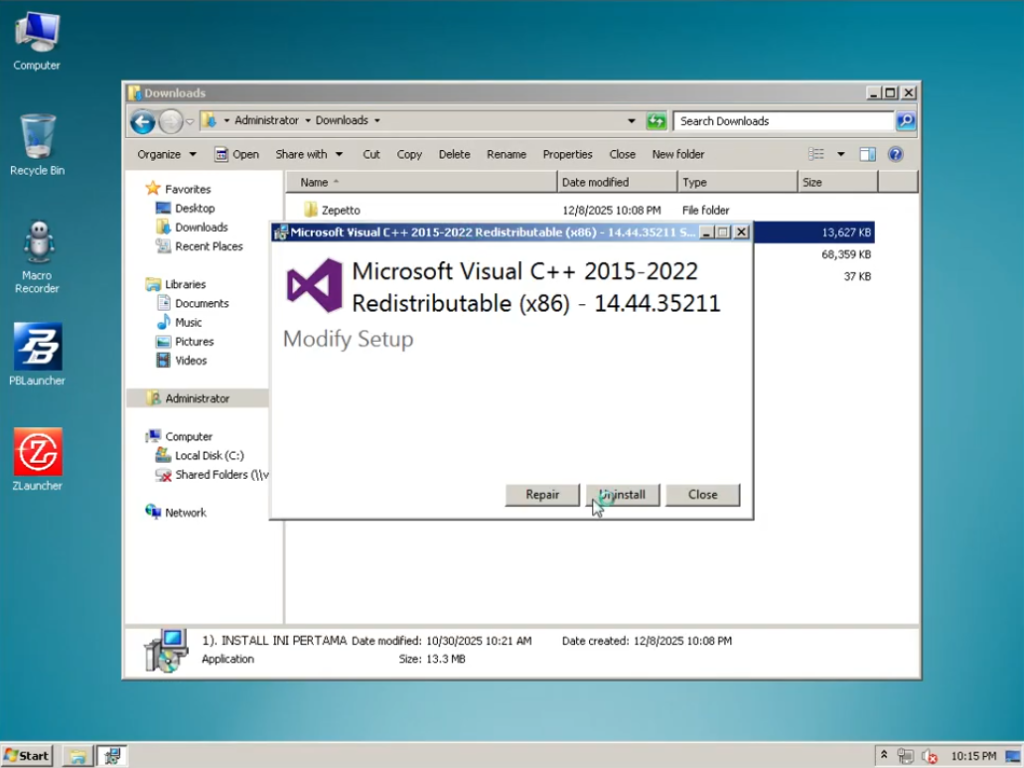1024x768 pixels.
Task: Expand the Downloads breadcrumb dropdown
Action: [x=376, y=119]
